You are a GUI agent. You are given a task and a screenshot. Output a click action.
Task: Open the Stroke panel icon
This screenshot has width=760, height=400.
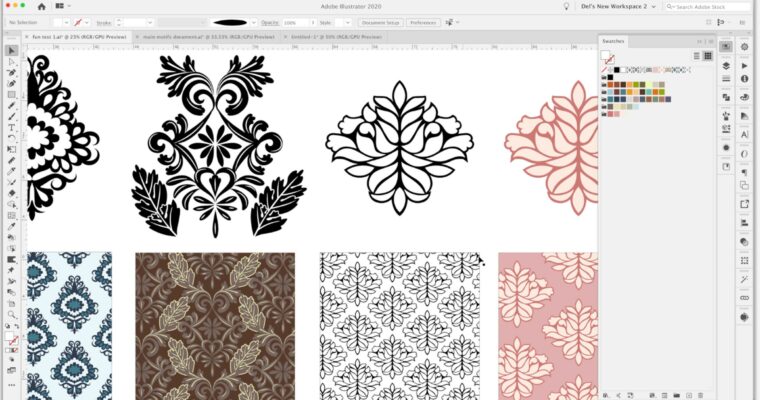tap(726, 79)
